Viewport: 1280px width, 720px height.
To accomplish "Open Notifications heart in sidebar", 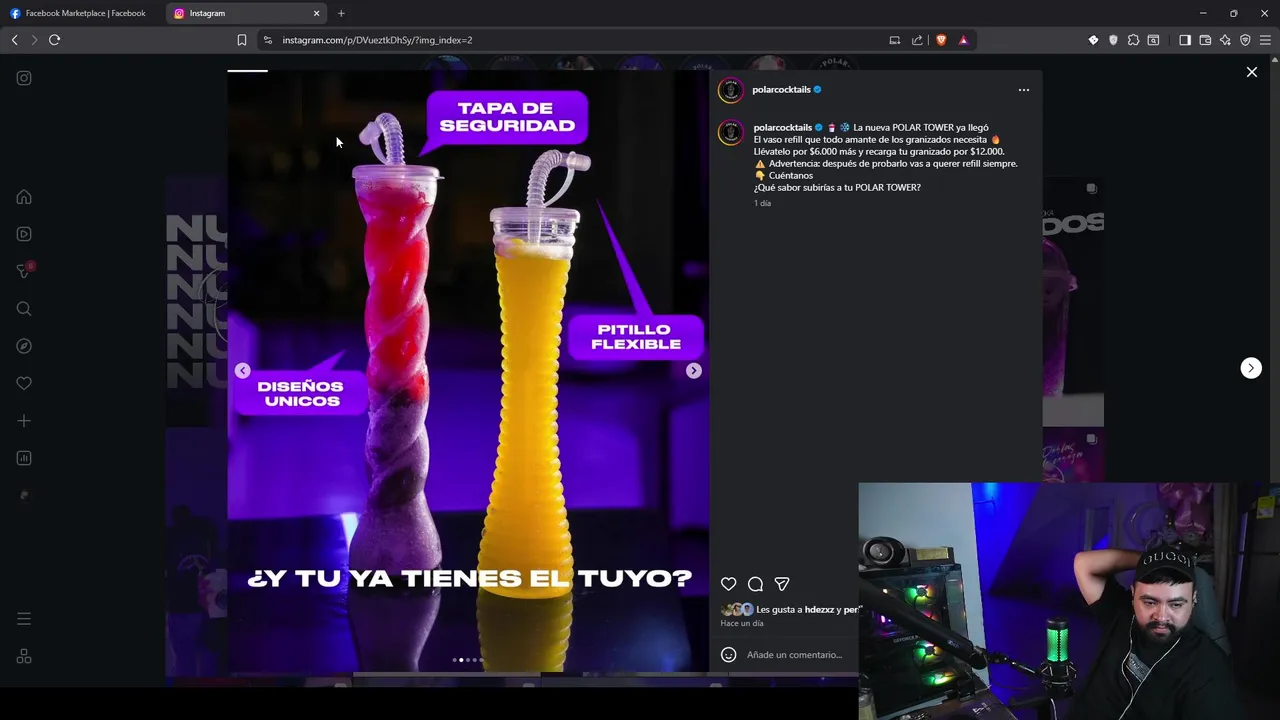I will pyautogui.click(x=24, y=383).
